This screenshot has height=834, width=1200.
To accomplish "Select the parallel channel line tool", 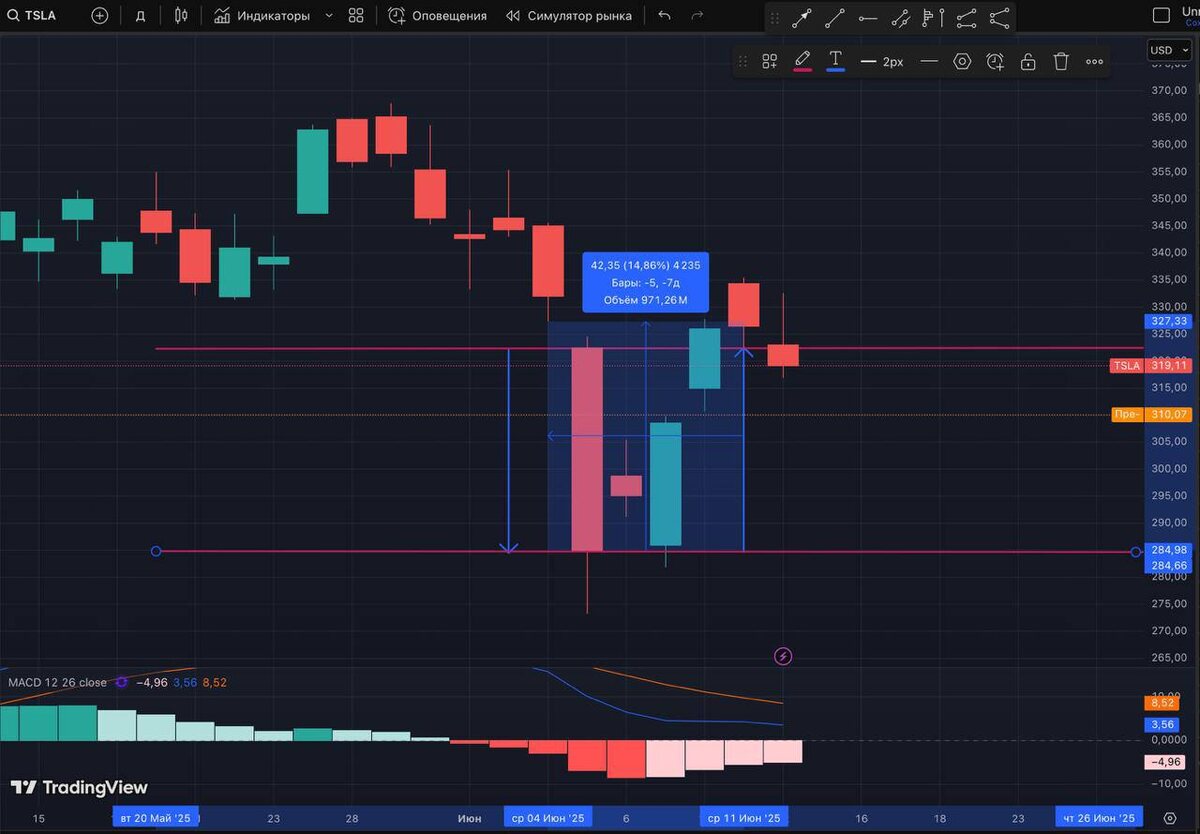I will point(901,18).
